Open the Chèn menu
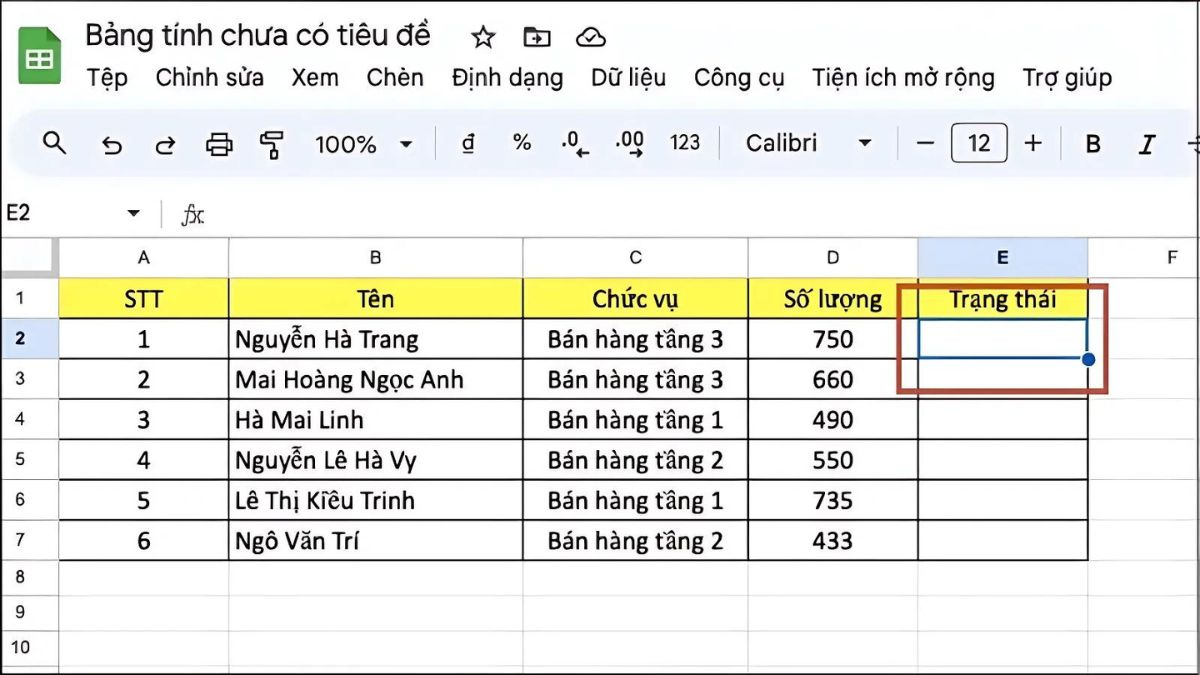Image resolution: width=1200 pixels, height=675 pixels. click(395, 78)
